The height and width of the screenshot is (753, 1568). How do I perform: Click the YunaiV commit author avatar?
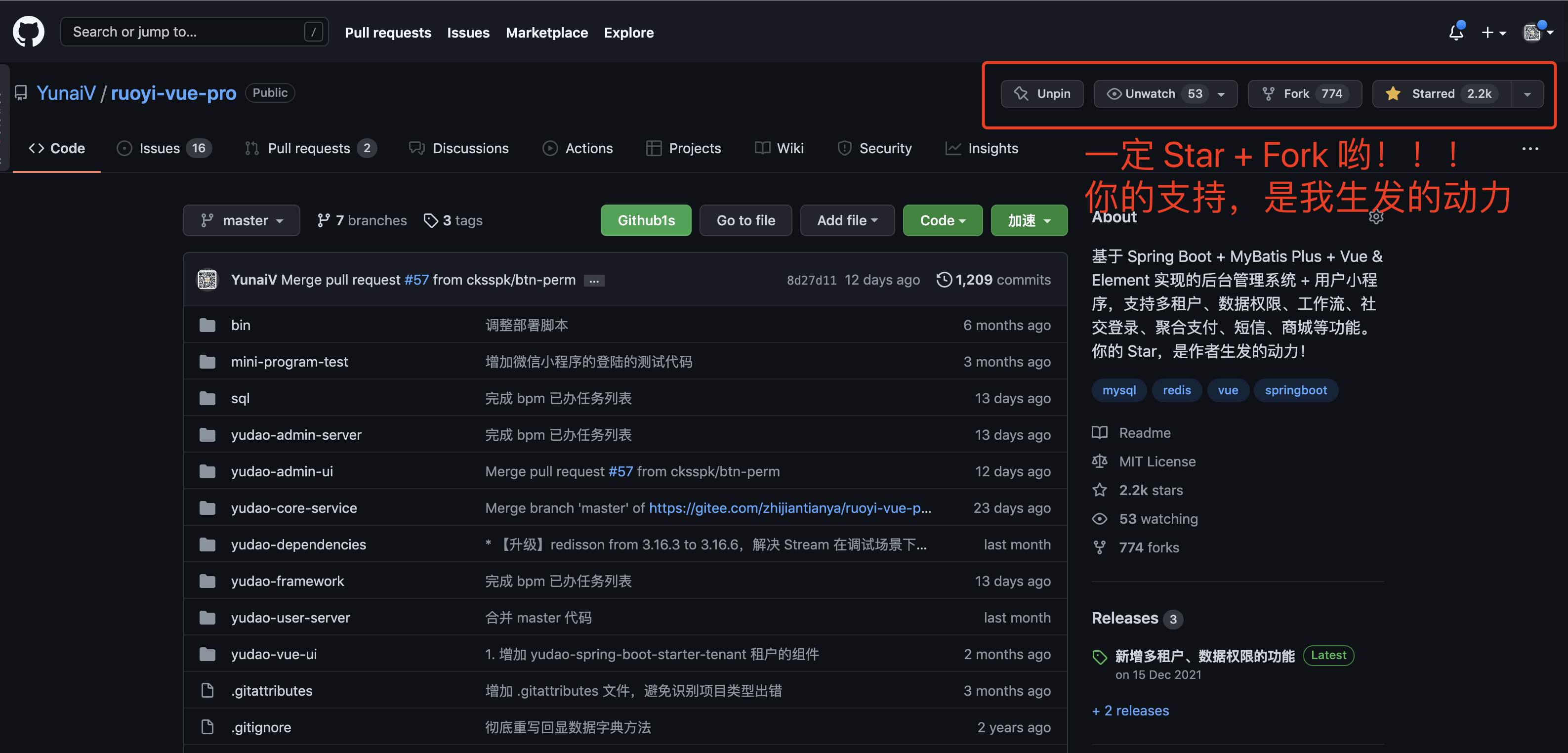coord(207,279)
